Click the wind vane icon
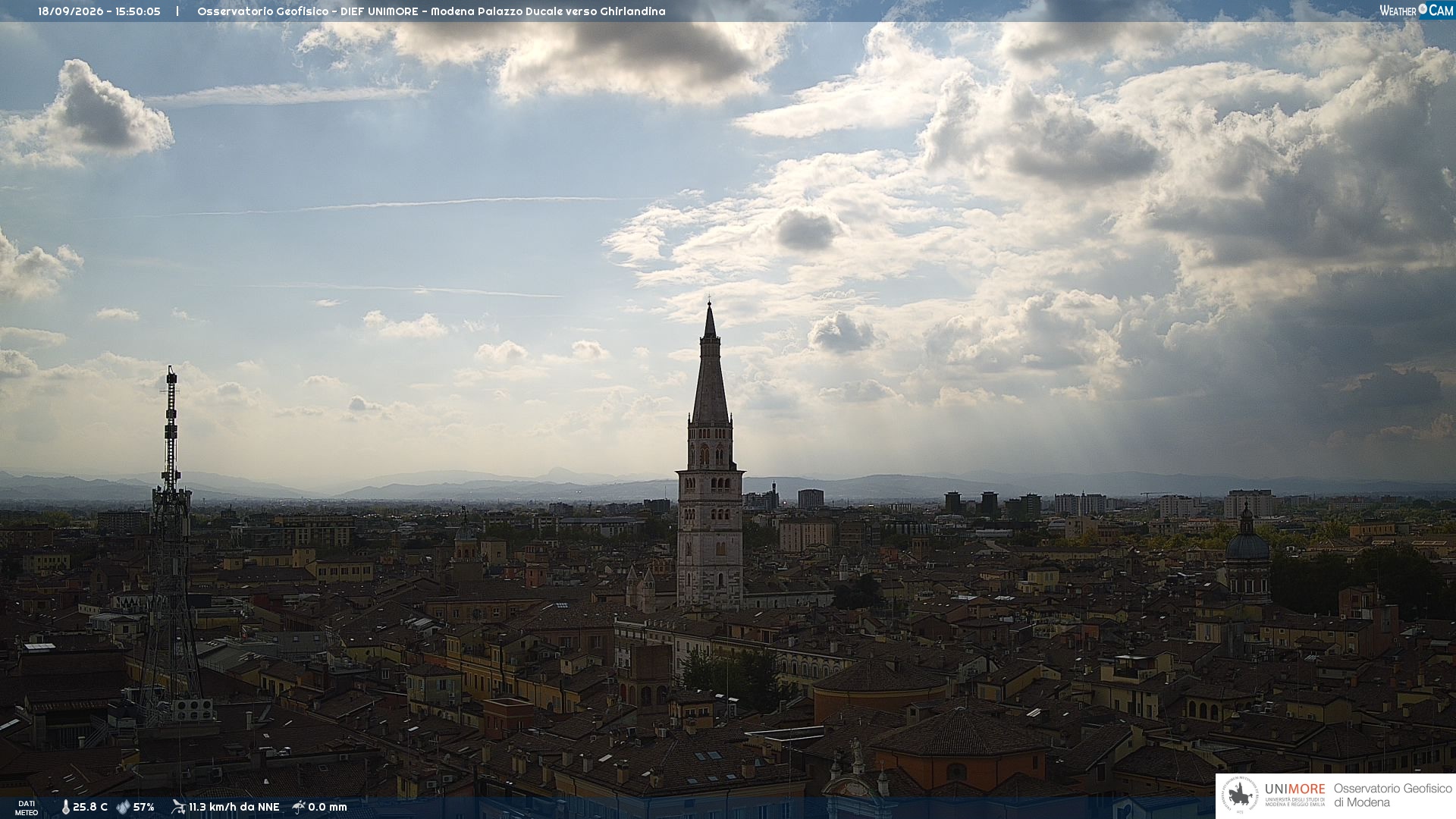Screen dimensions: 1456x819 [x=178, y=807]
